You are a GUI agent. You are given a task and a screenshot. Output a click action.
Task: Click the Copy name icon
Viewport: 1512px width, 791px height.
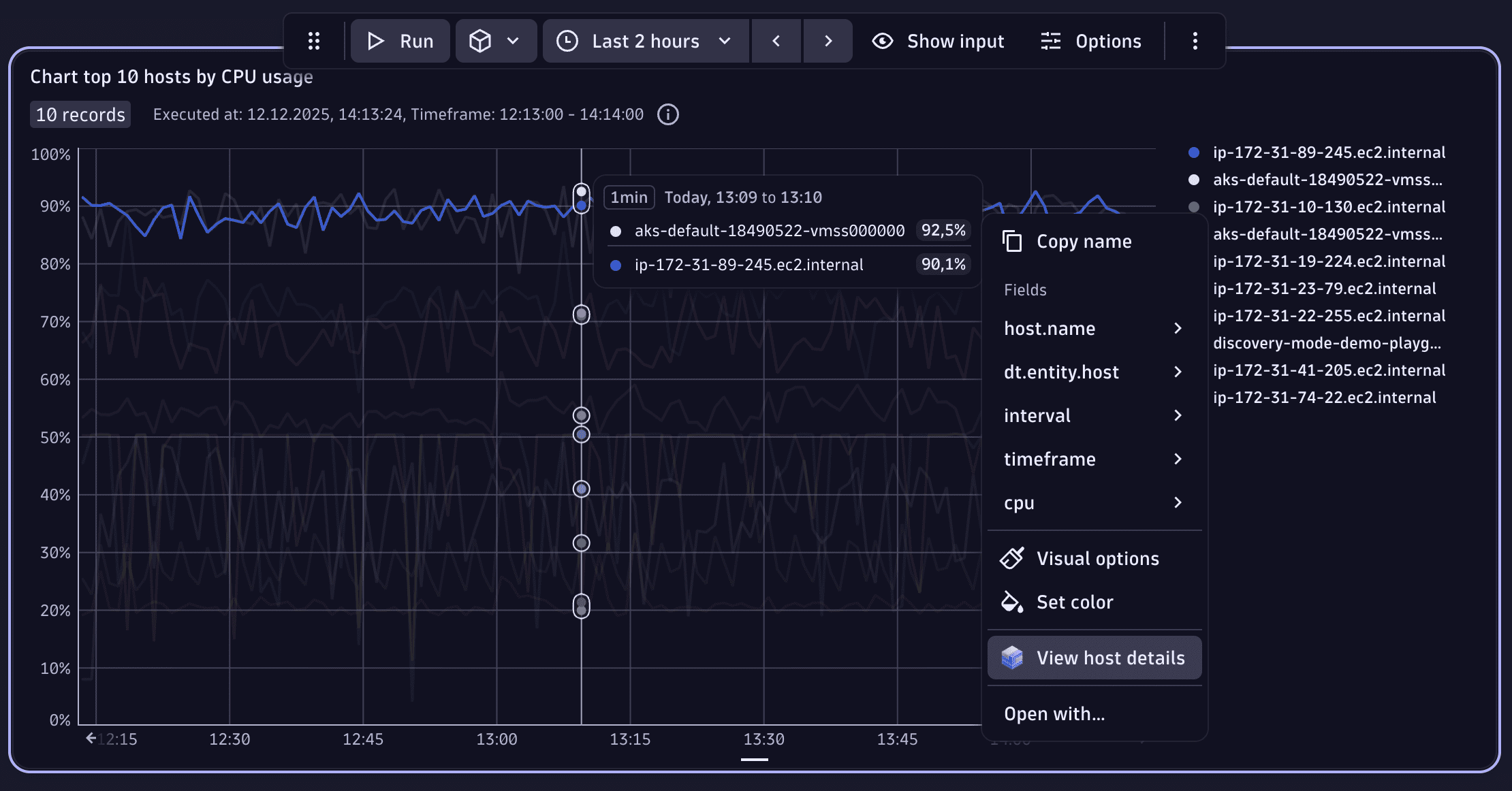click(x=1012, y=242)
